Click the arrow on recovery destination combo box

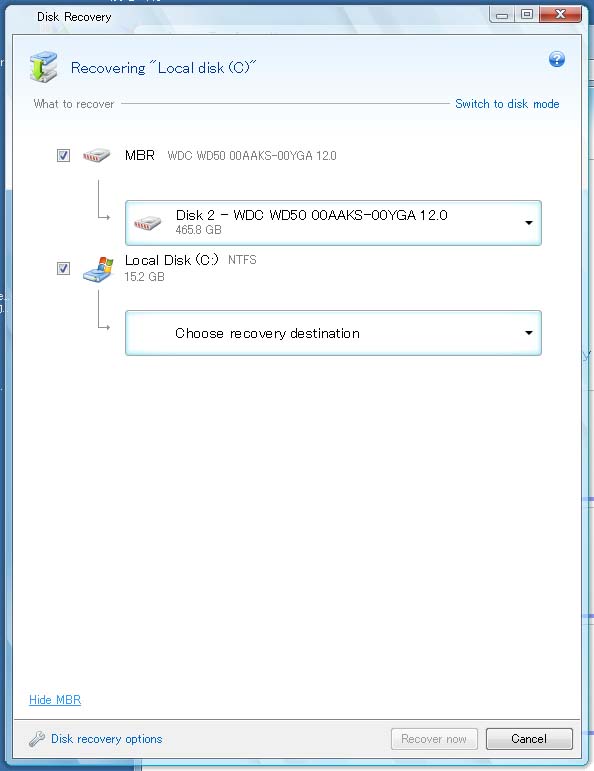(x=529, y=333)
